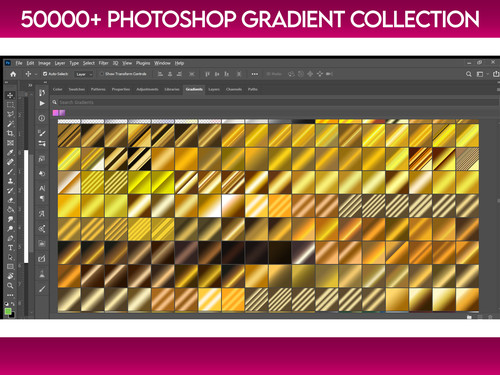Open the Filter menu
The height and width of the screenshot is (375, 500).
point(103,63)
